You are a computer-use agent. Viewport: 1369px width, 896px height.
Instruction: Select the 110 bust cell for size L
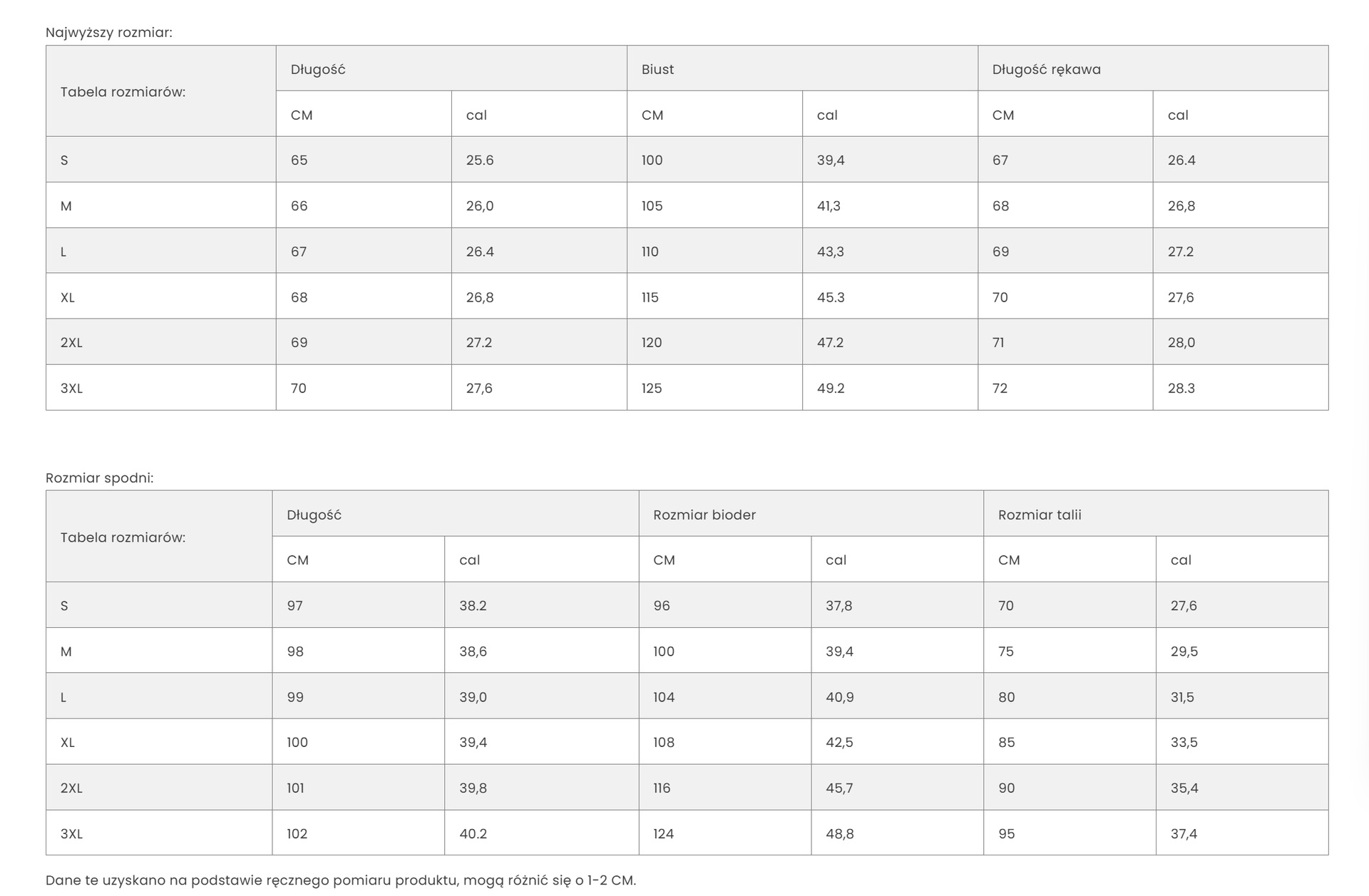point(650,252)
